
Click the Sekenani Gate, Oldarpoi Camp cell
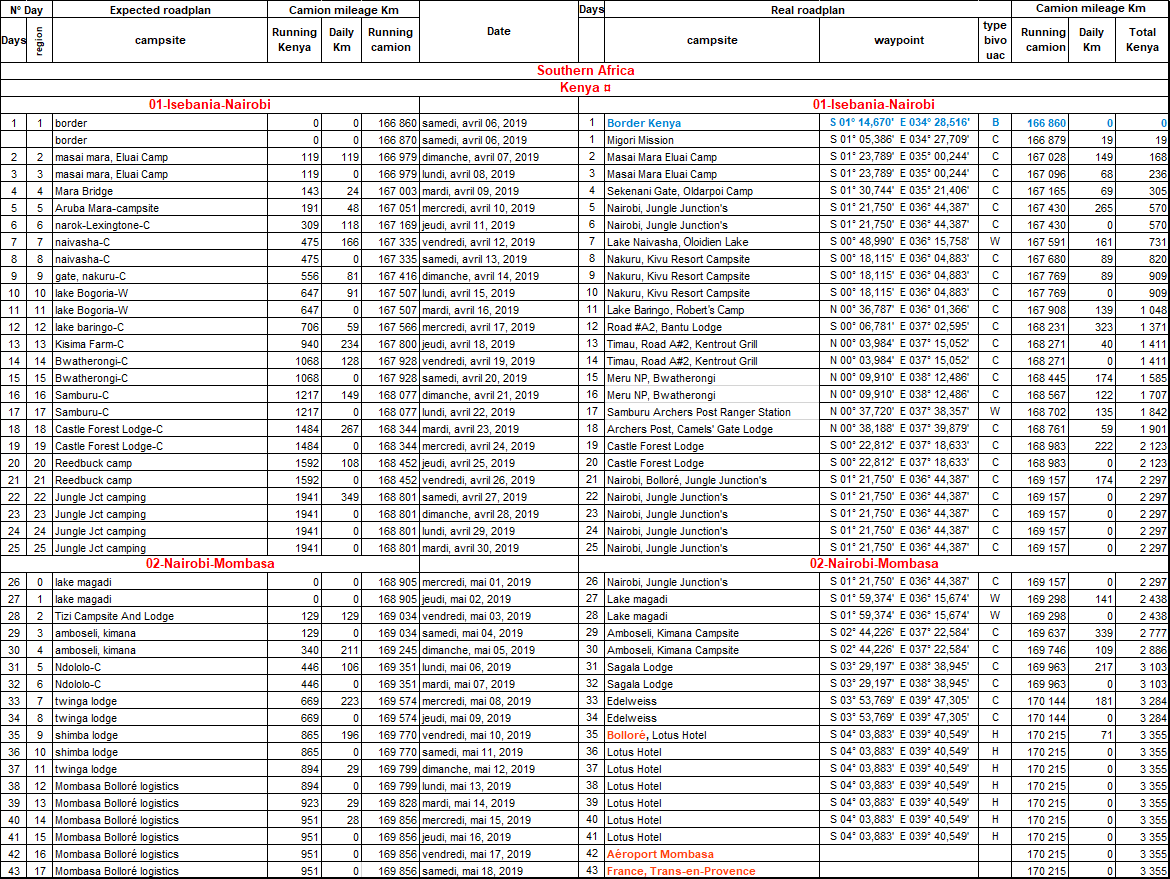pyautogui.click(x=679, y=191)
